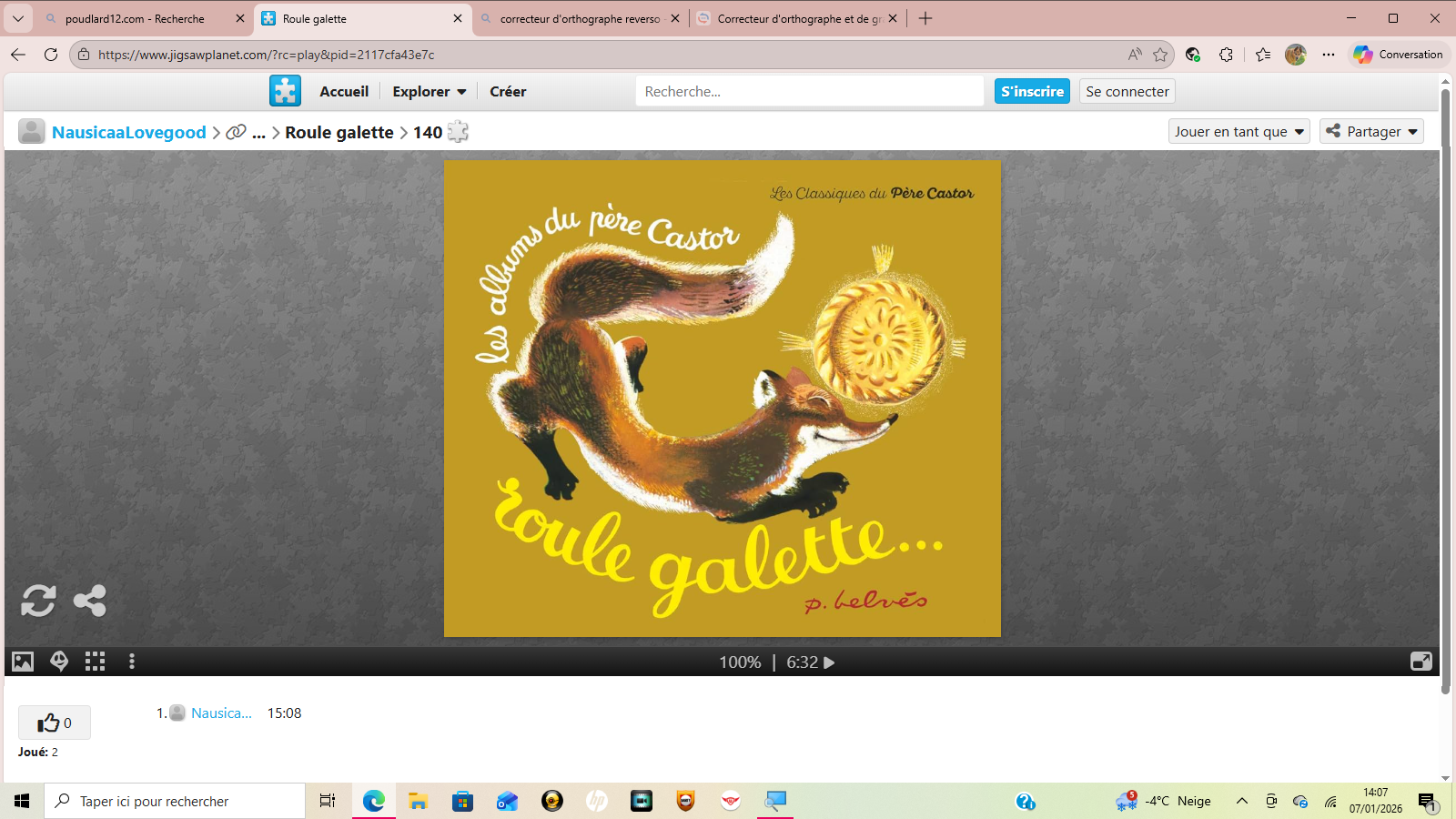This screenshot has height=819, width=1456.
Task: Click the Se connecter button
Action: [1127, 91]
